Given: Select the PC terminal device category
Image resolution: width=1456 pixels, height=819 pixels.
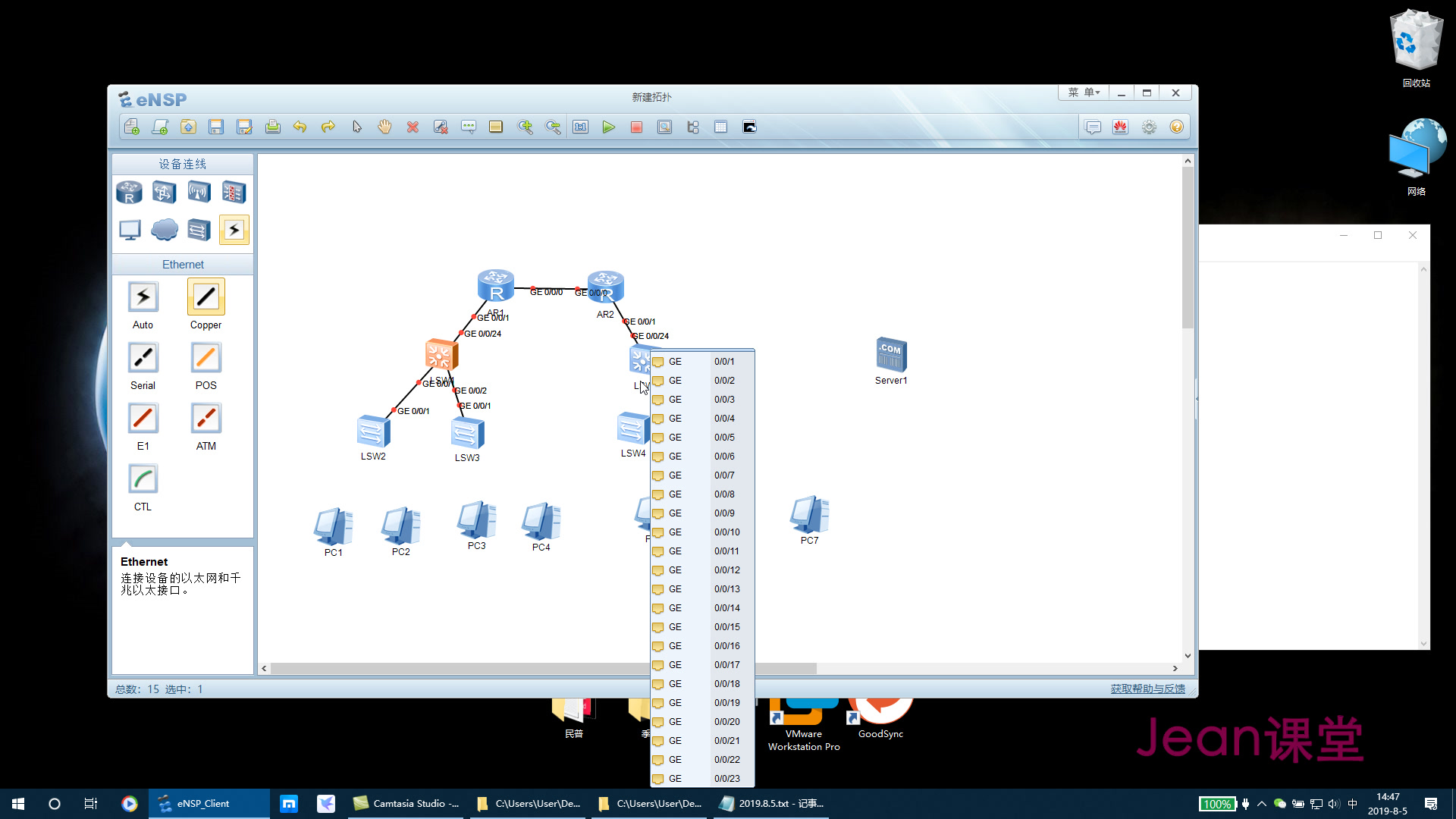Looking at the screenshot, I should (x=130, y=230).
